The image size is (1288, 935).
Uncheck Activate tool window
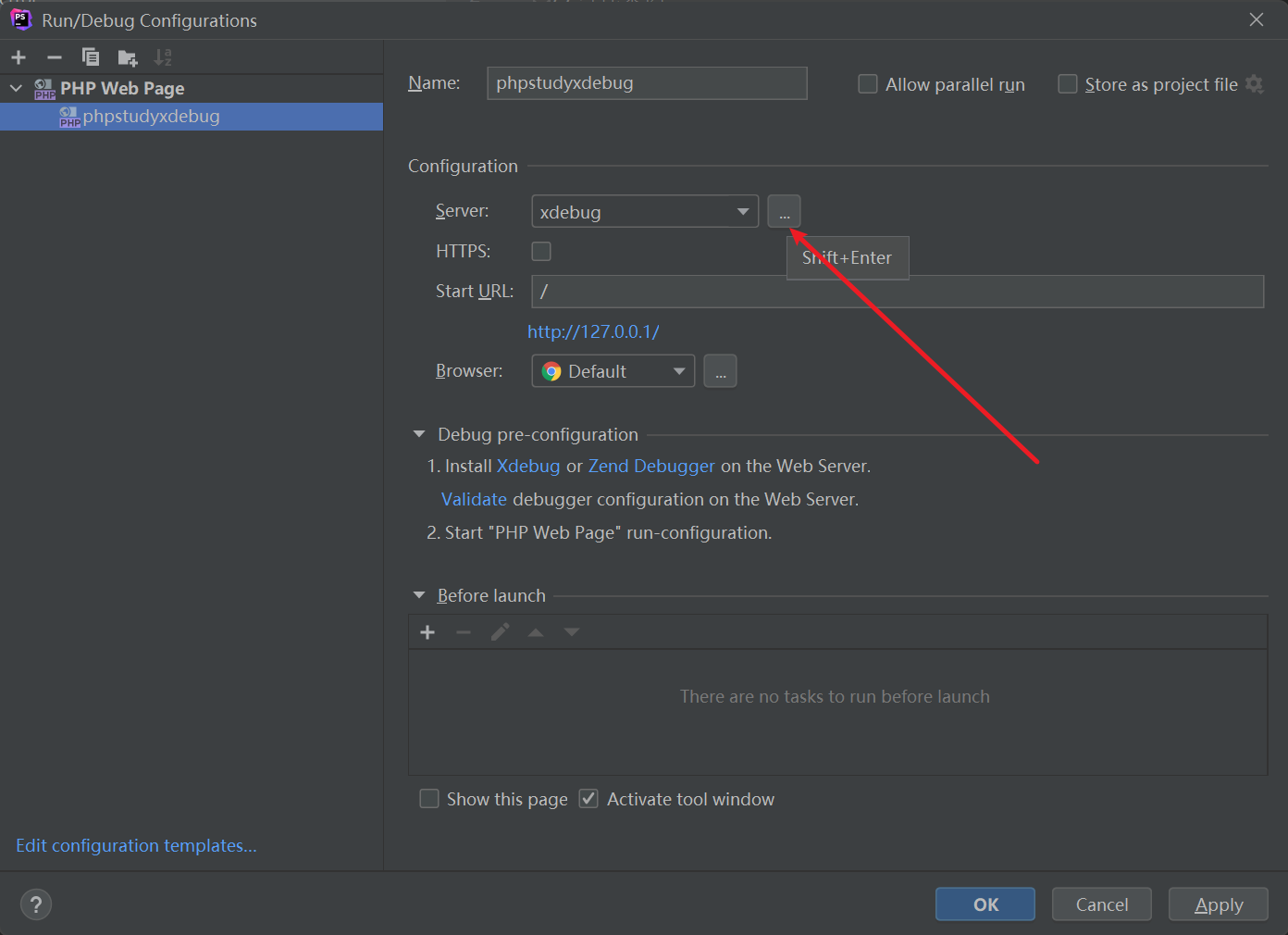point(588,799)
